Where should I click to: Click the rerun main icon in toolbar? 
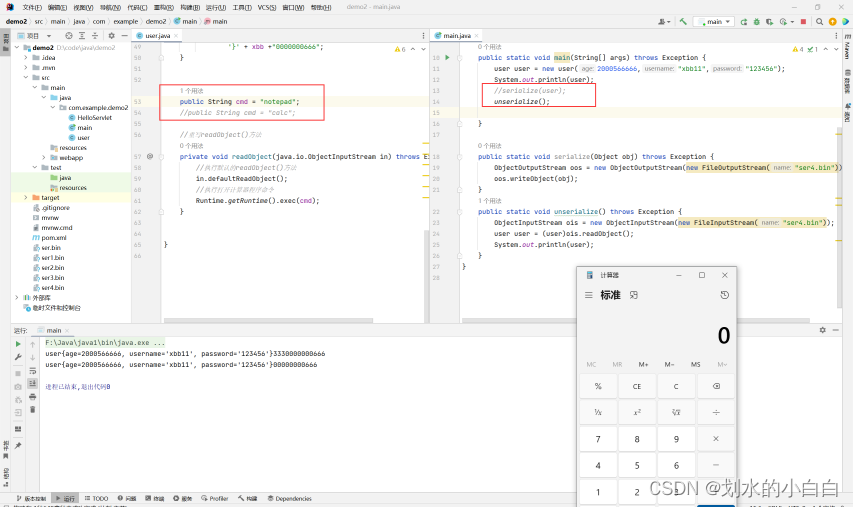click(744, 22)
